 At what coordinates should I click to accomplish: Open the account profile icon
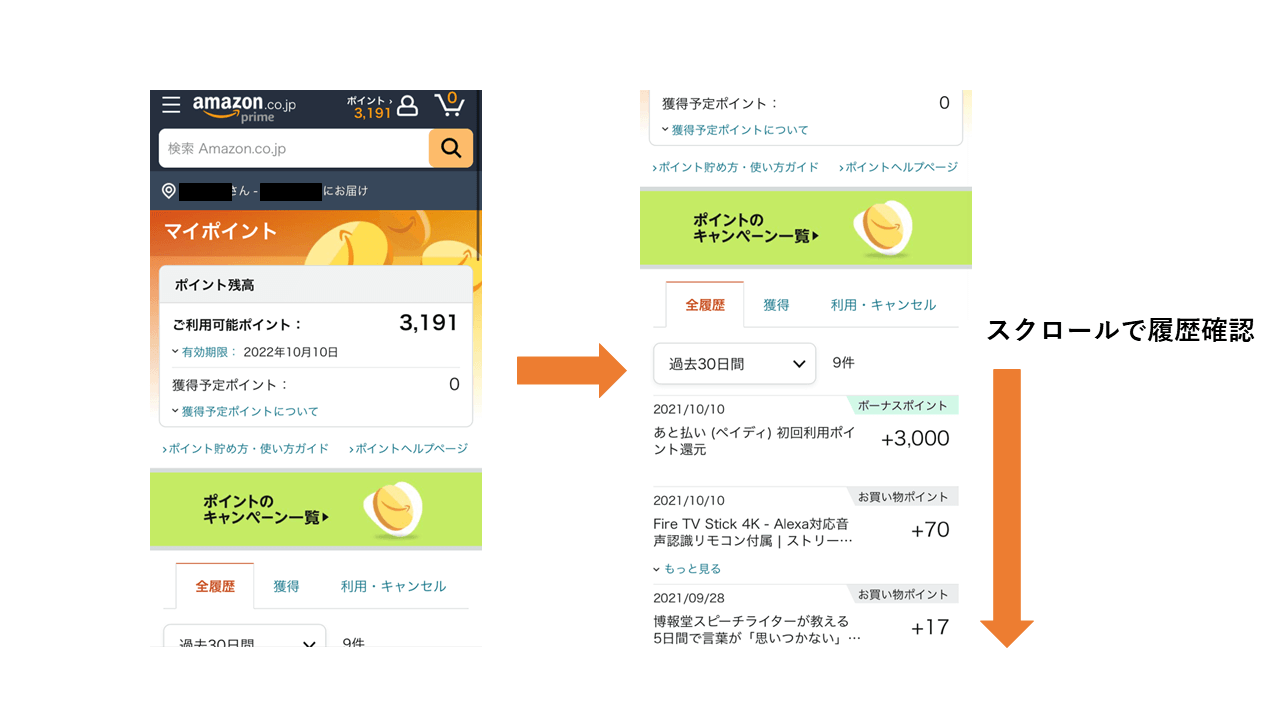(x=407, y=105)
